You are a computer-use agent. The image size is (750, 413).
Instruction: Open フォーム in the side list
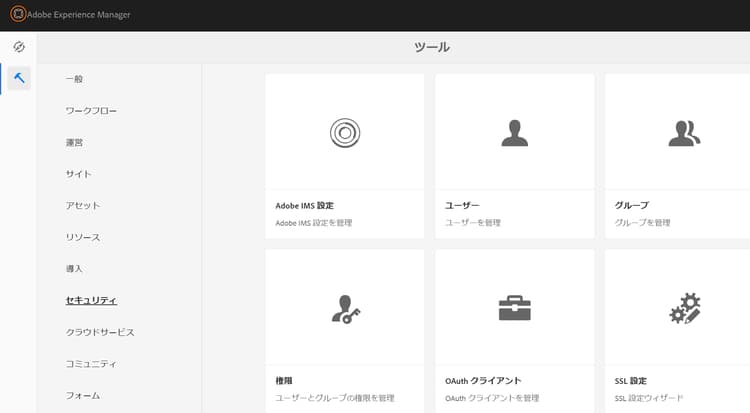(x=83, y=395)
